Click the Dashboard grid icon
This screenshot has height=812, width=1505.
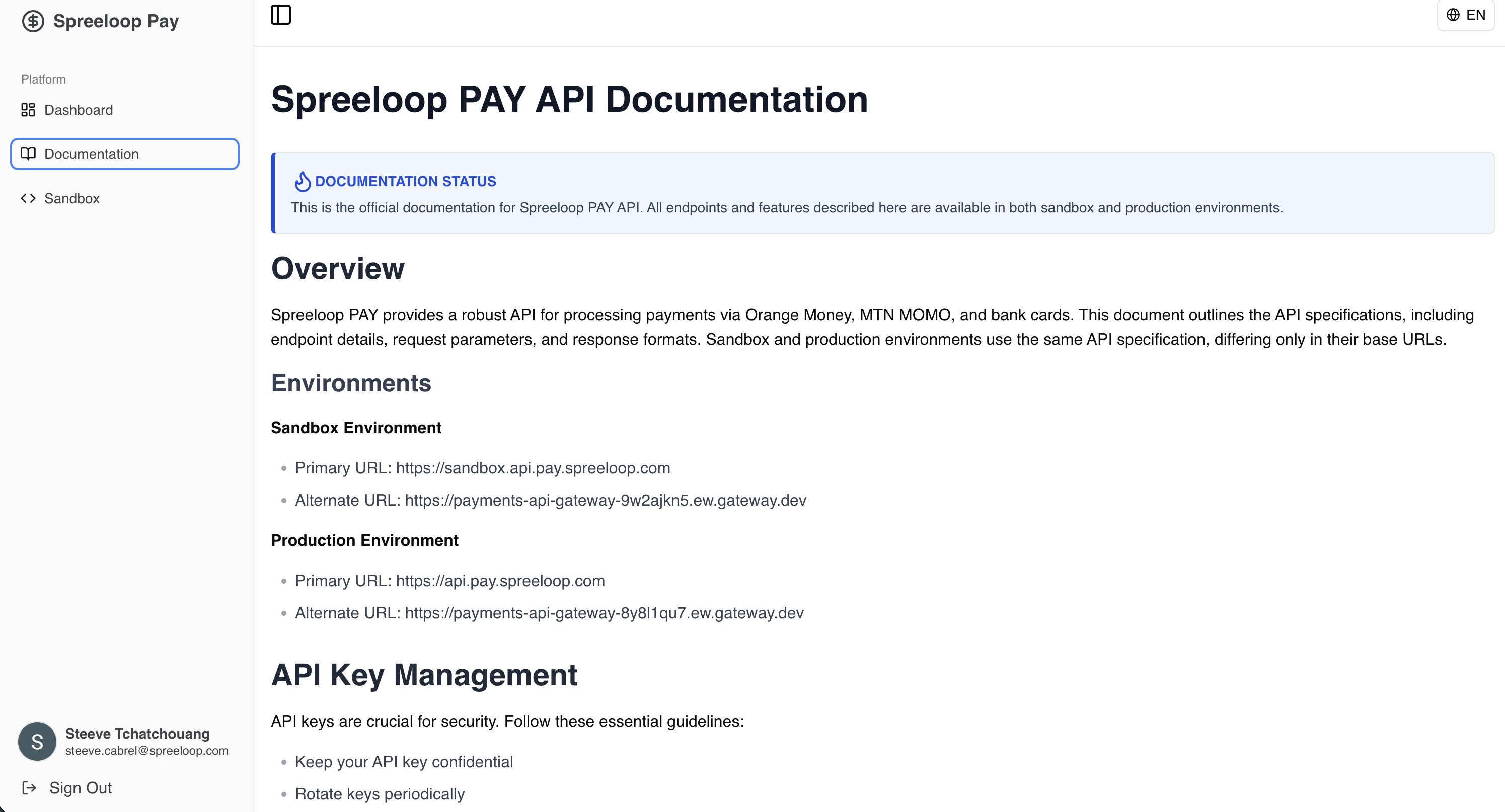[28, 110]
